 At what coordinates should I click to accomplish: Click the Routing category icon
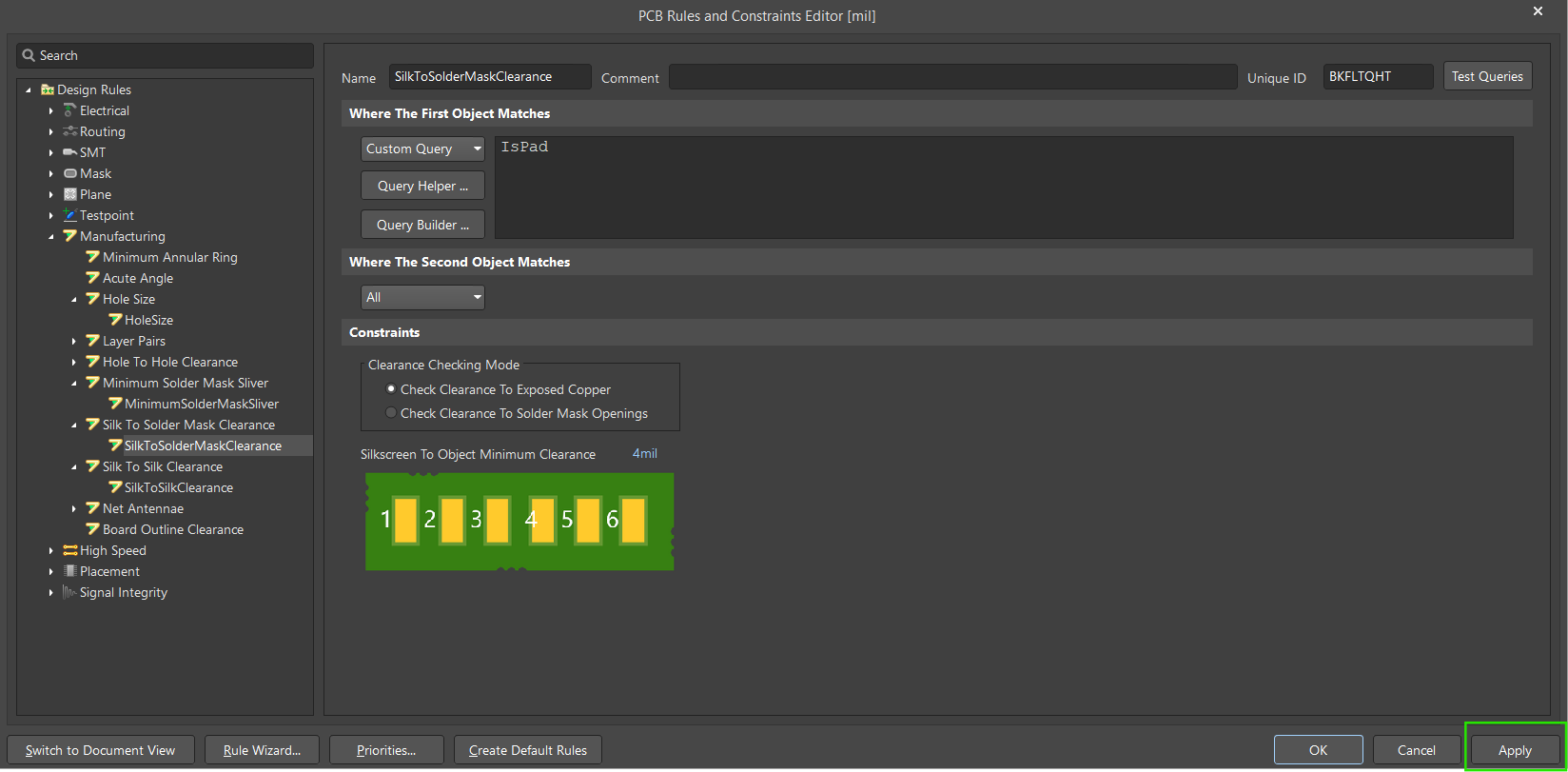pos(69,131)
